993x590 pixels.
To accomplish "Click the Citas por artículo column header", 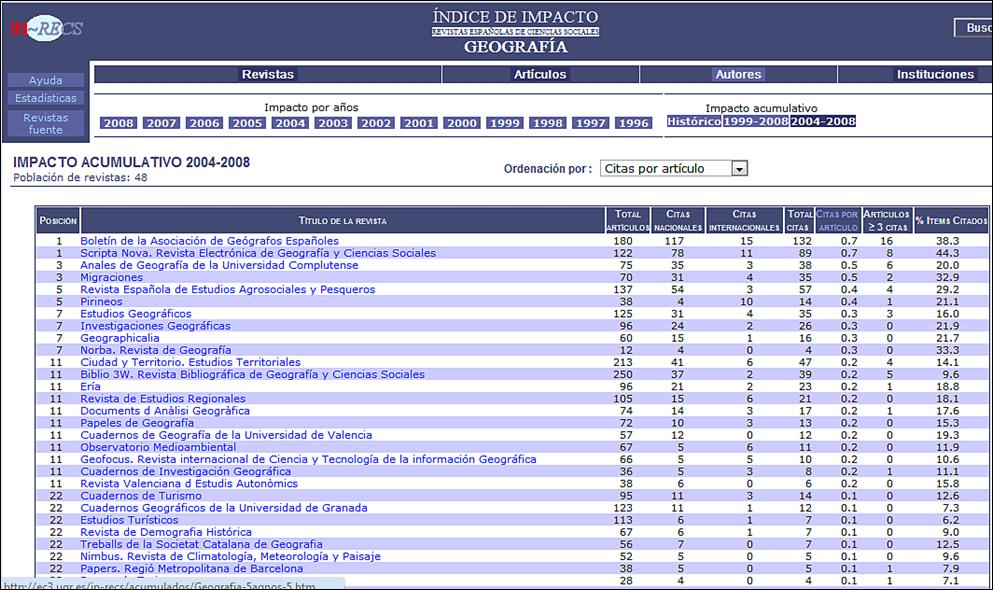I will [x=837, y=220].
